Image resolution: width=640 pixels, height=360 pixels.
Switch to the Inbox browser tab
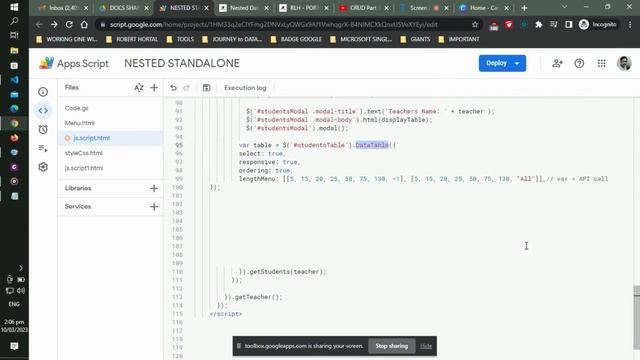tap(62, 8)
